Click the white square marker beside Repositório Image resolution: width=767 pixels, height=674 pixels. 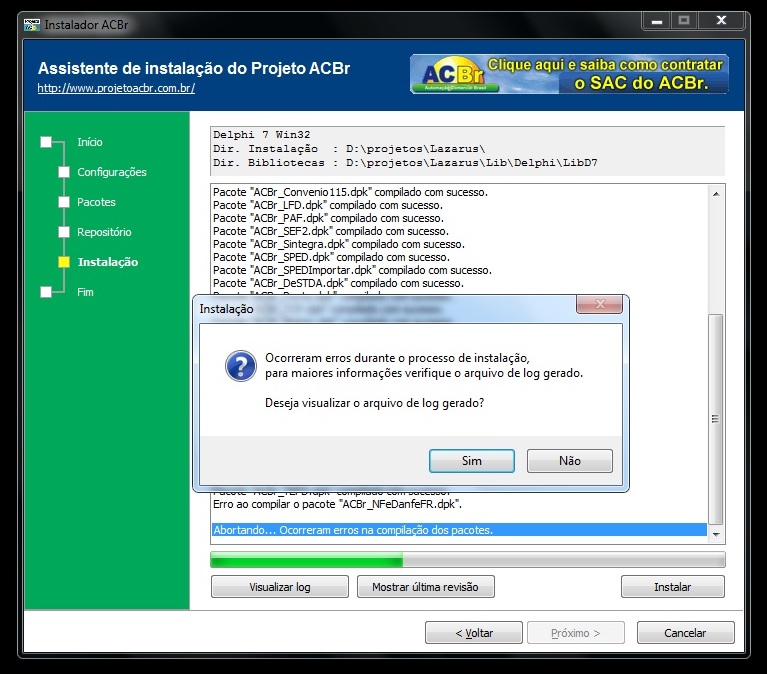coord(64,232)
